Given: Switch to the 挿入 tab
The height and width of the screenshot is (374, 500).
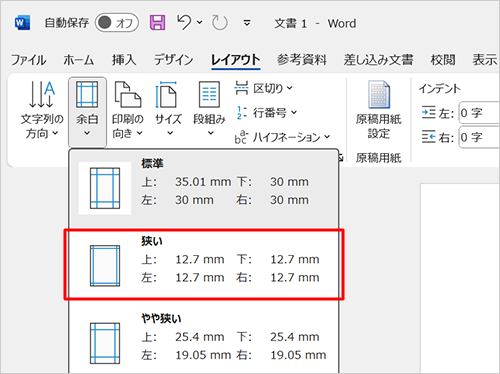Looking at the screenshot, I should [x=124, y=60].
